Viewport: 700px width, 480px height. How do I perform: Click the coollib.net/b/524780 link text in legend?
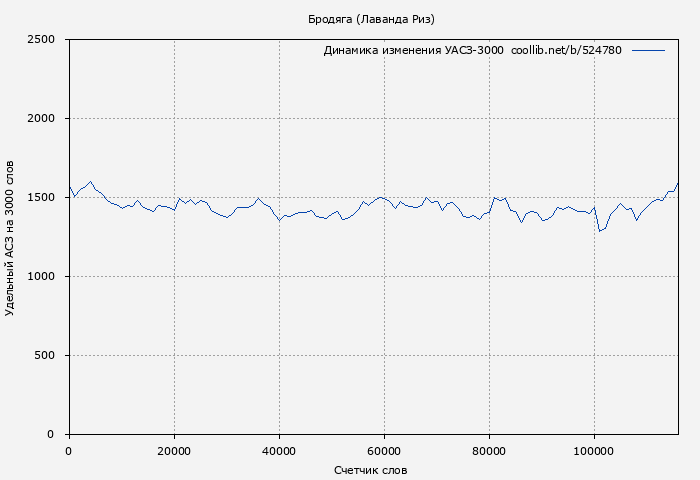[566, 50]
